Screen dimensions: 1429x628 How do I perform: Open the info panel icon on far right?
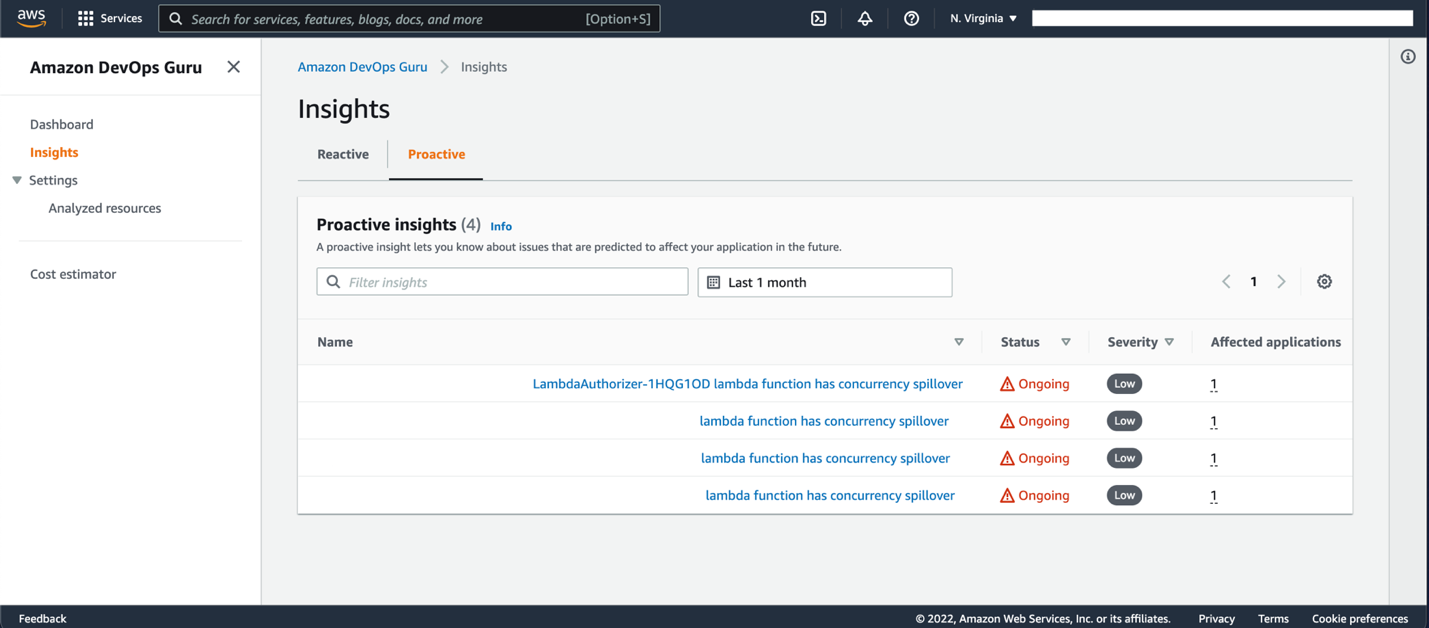pyautogui.click(x=1408, y=56)
